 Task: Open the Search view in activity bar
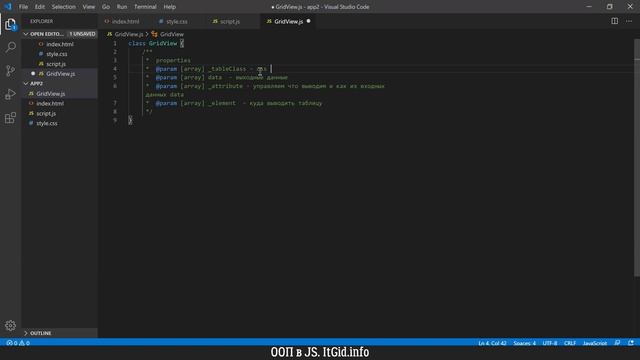pyautogui.click(x=11, y=47)
